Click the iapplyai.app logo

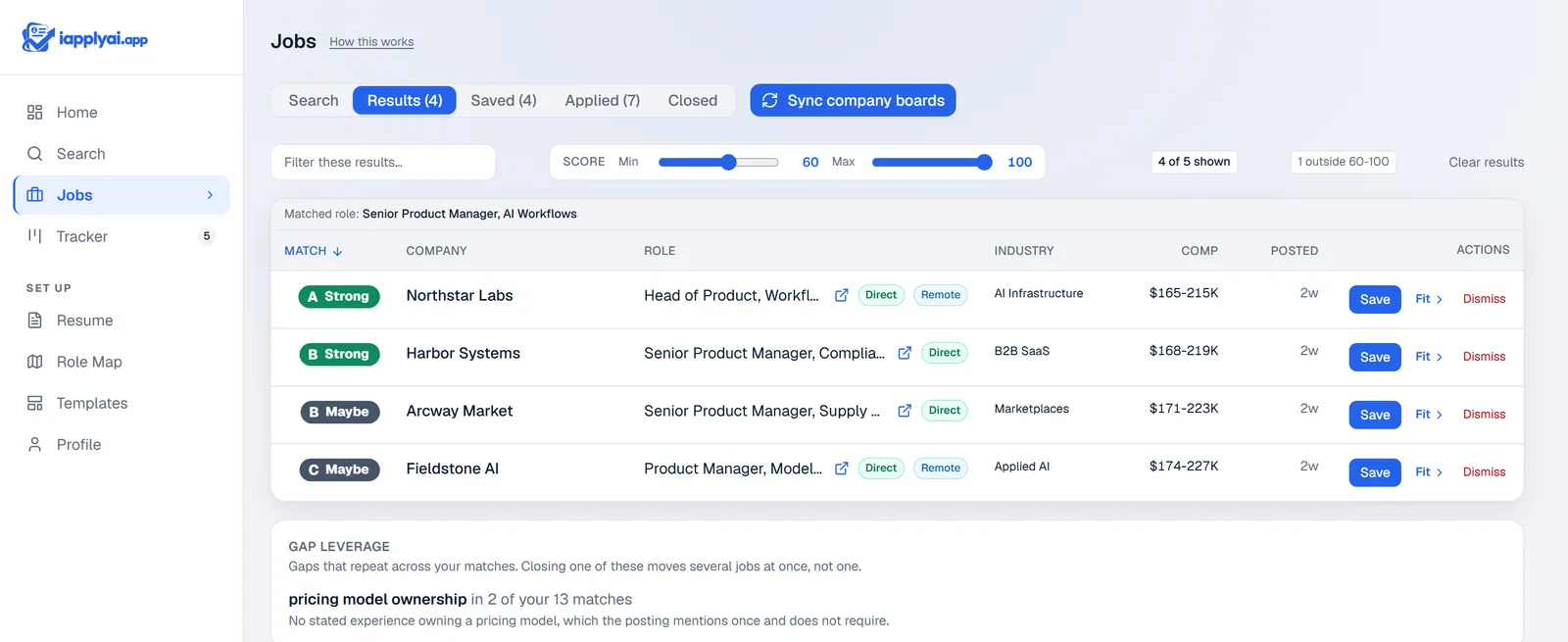click(x=84, y=38)
